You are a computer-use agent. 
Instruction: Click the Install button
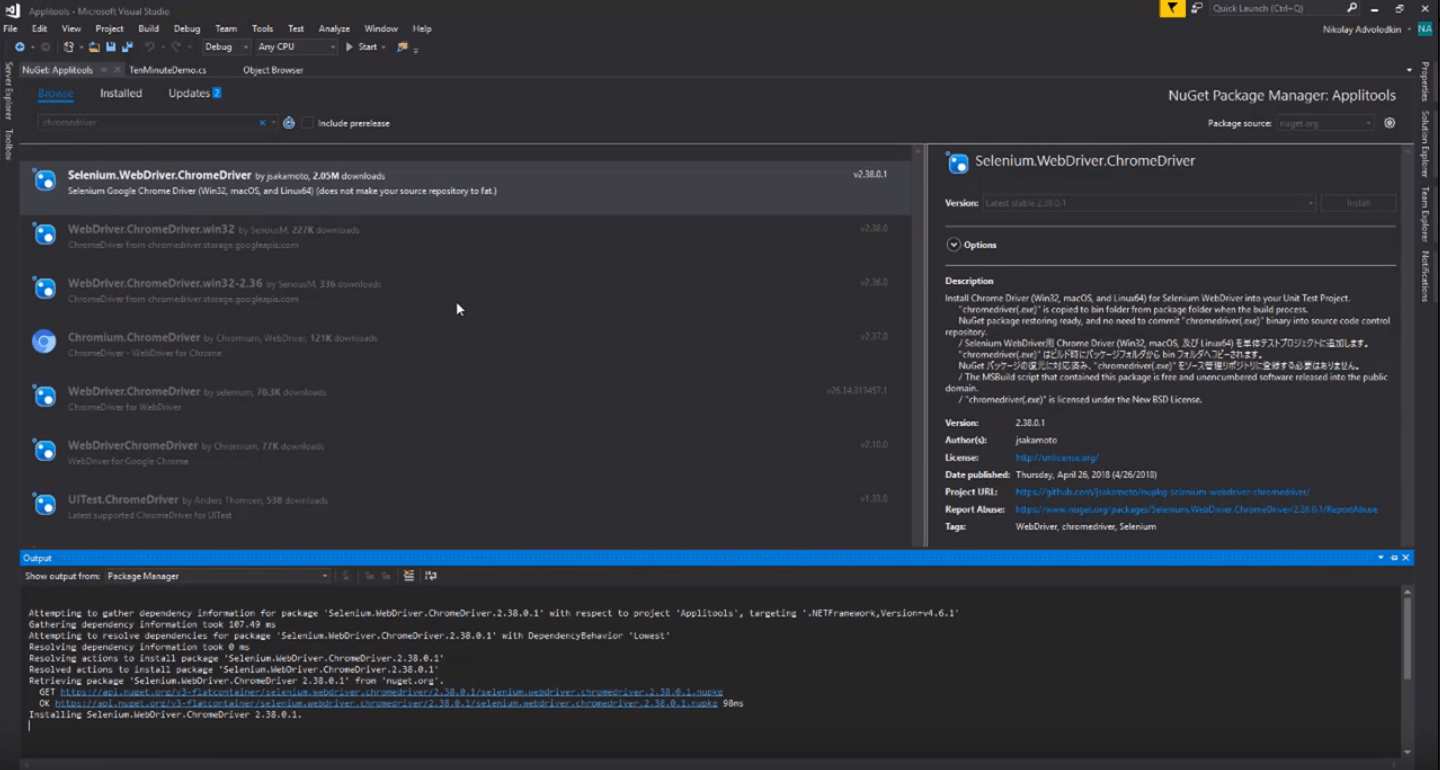click(x=1358, y=203)
